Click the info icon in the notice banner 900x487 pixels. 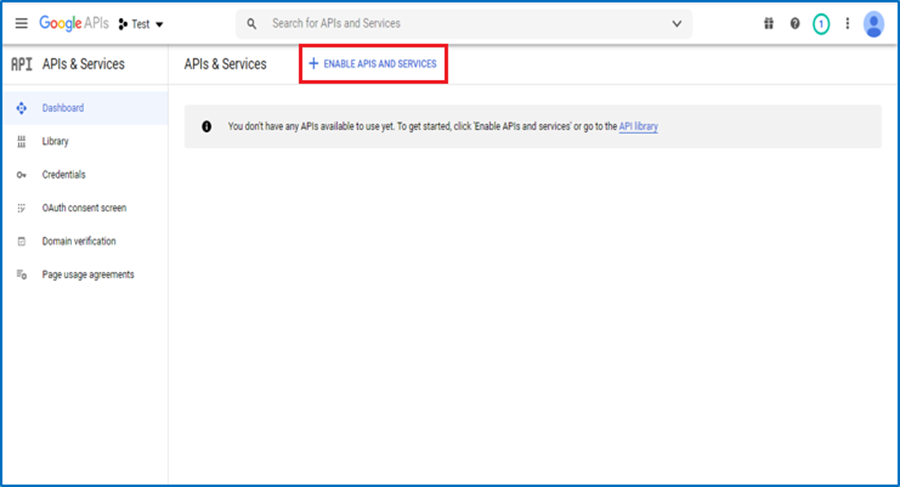point(207,127)
